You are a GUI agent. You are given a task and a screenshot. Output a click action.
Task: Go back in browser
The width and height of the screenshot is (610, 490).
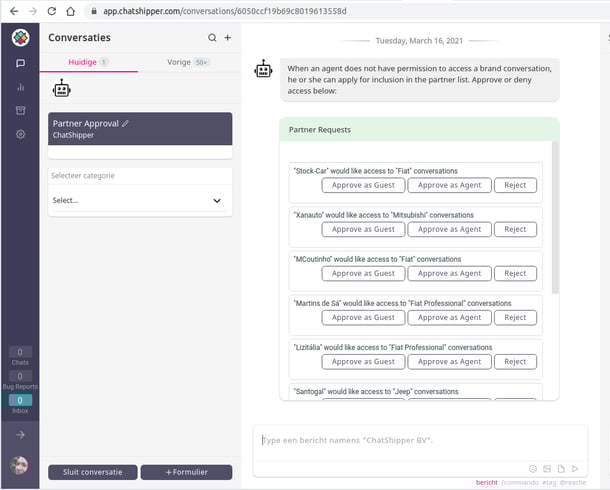14,11
